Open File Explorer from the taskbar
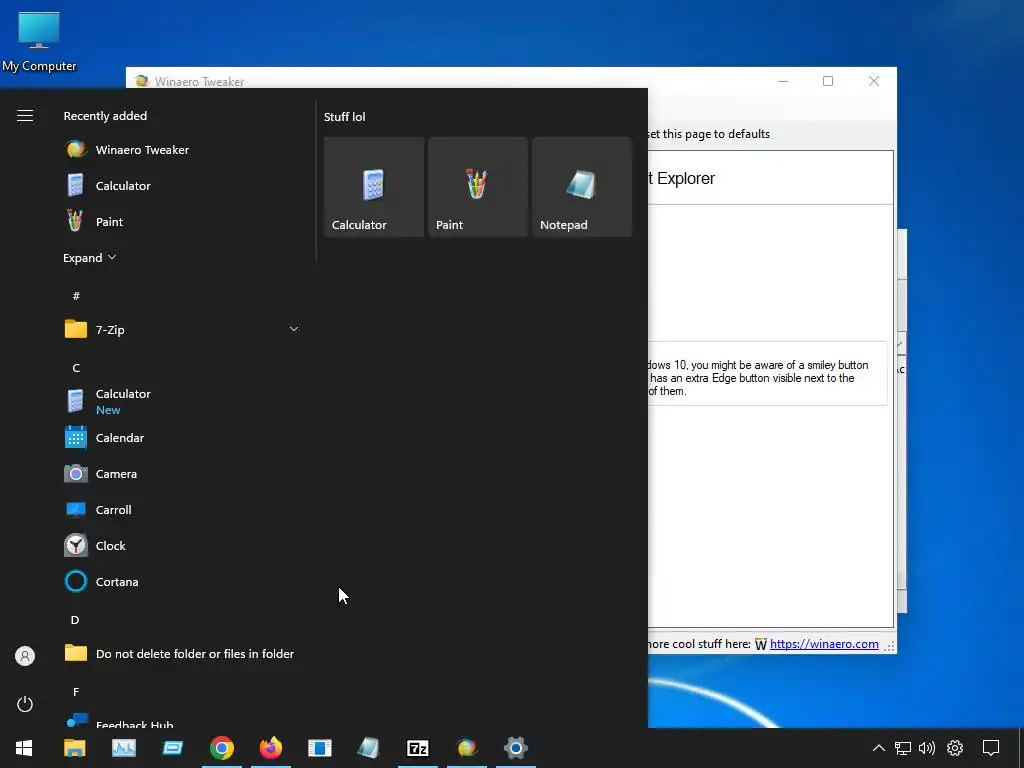The image size is (1024, 768). point(74,748)
